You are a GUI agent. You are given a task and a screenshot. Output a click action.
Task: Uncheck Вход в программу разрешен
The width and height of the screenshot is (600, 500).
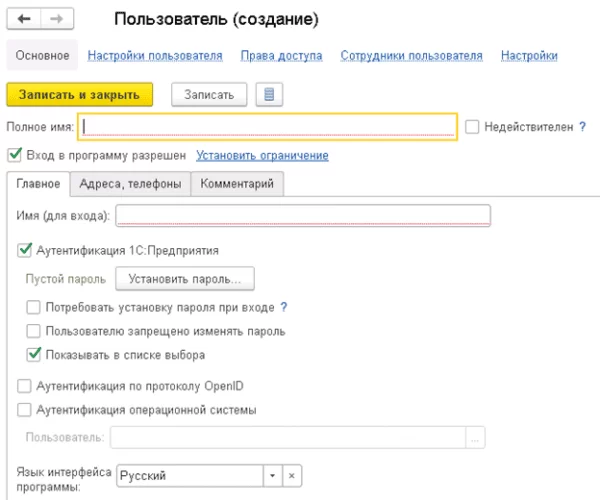[x=15, y=155]
